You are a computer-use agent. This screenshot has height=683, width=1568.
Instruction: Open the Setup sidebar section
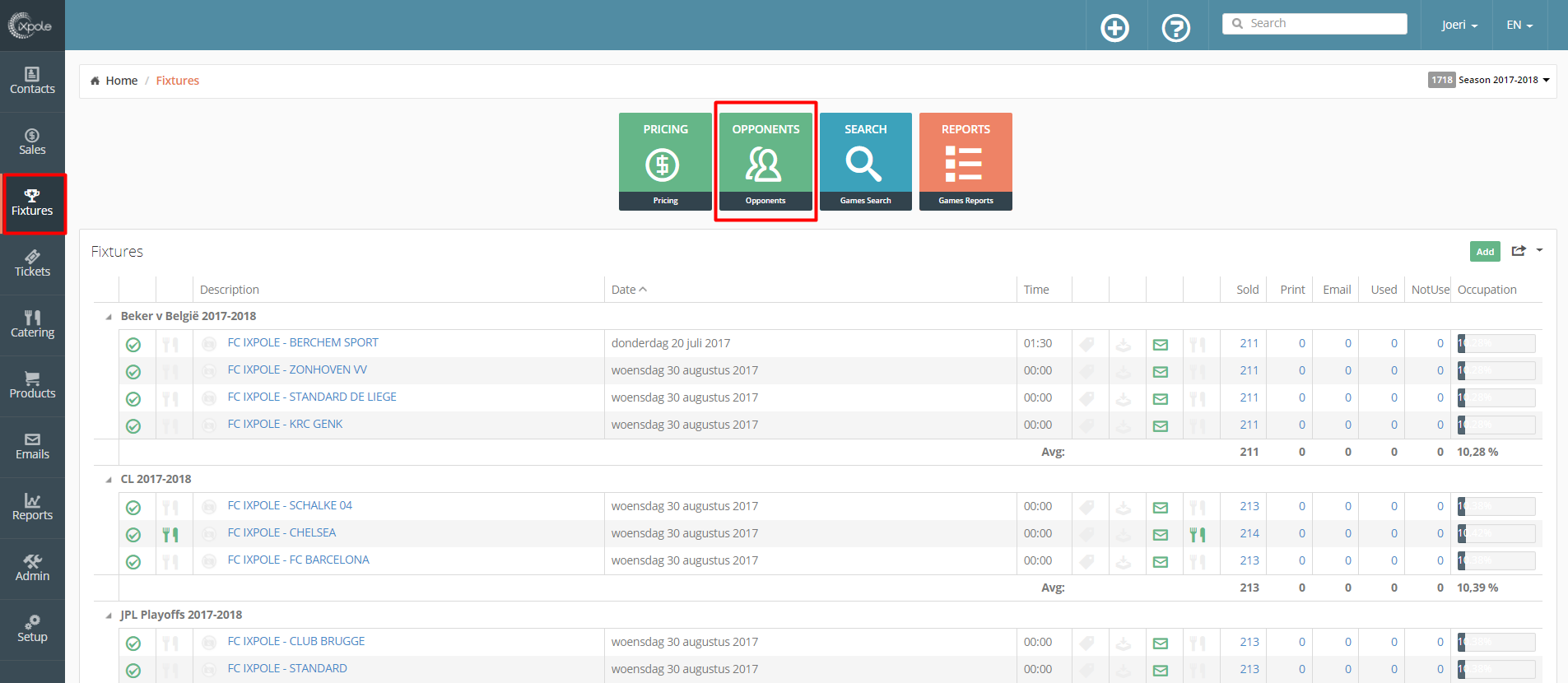click(x=32, y=629)
